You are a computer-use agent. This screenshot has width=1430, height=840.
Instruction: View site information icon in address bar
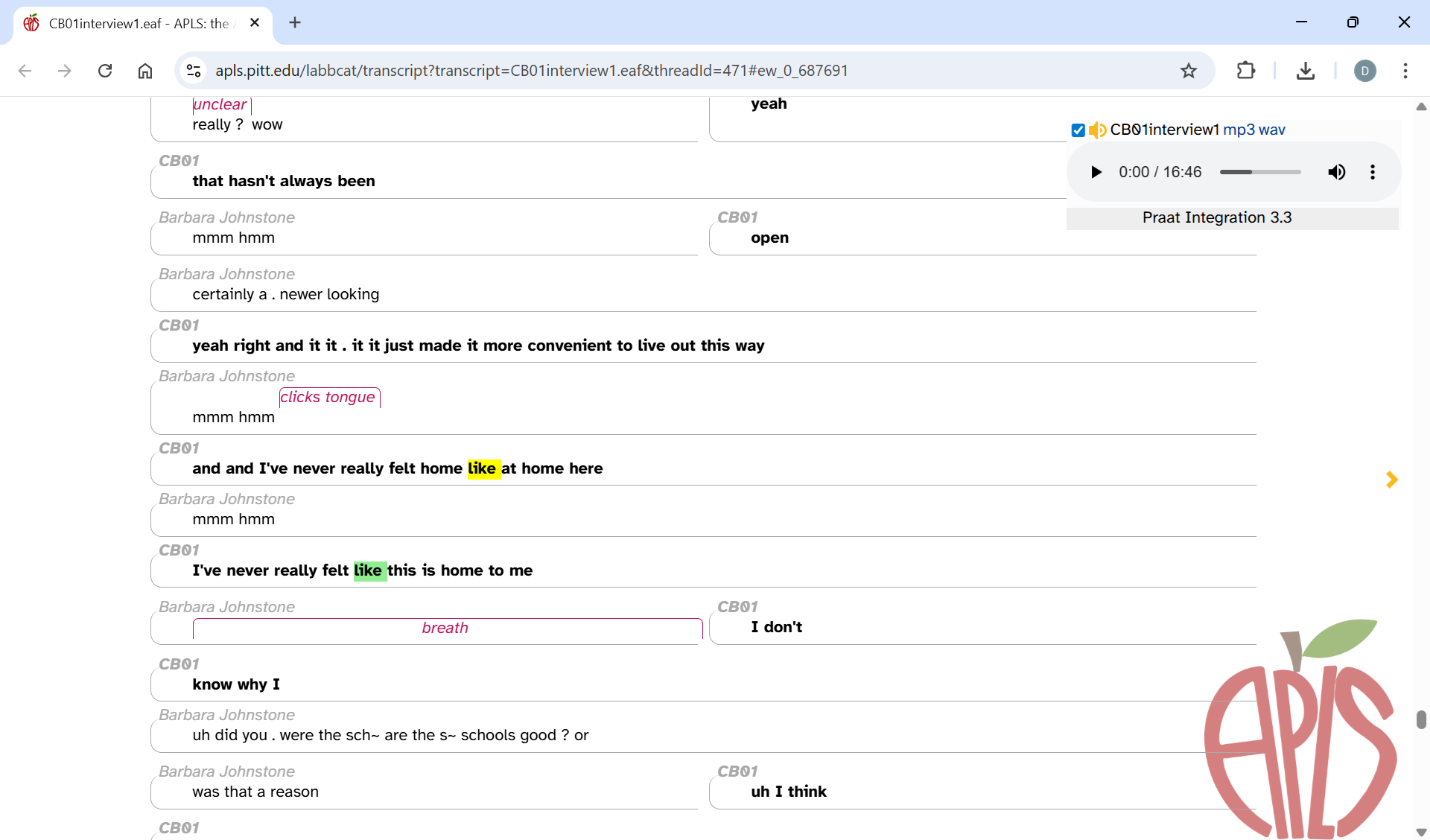[194, 71]
